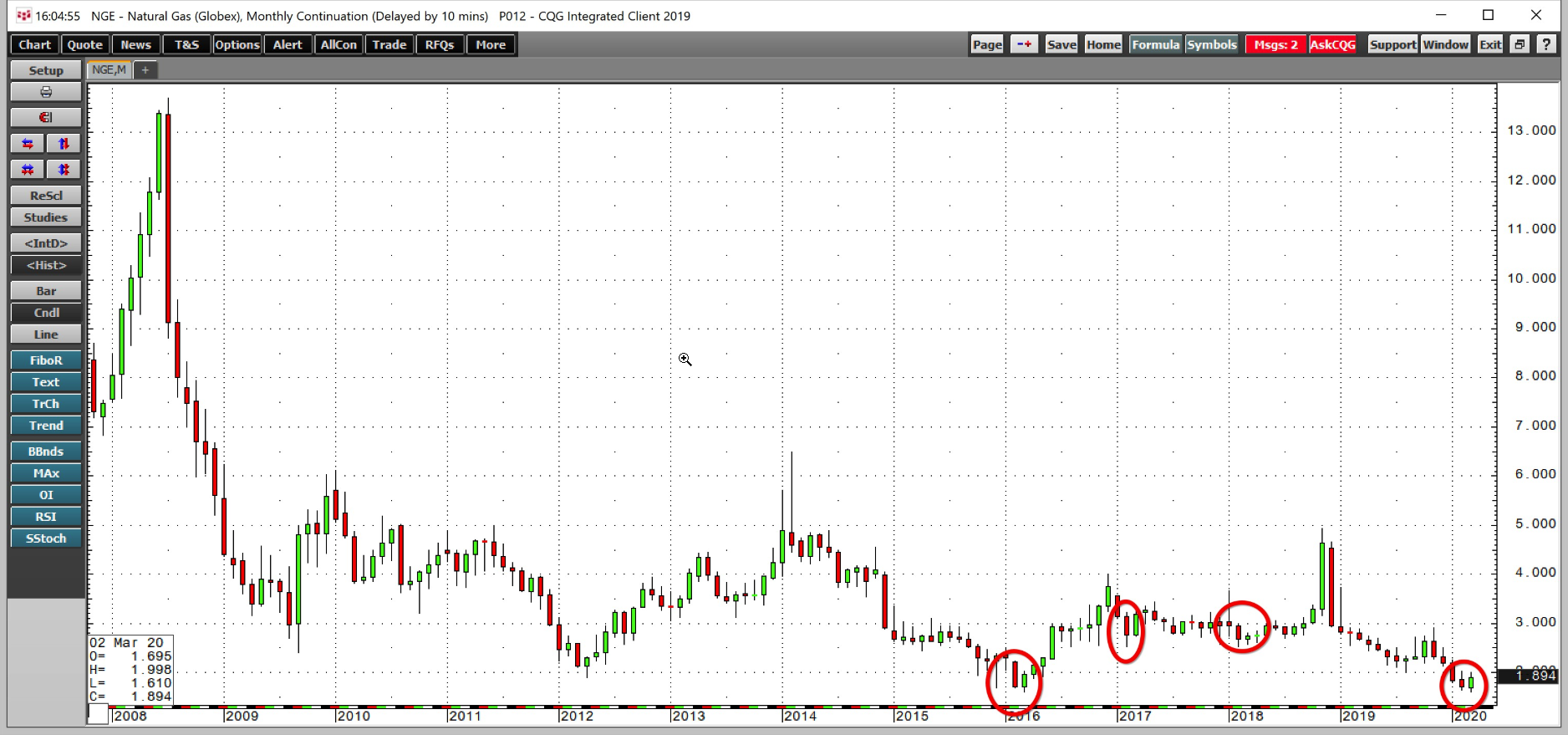Click the 5.000 price scale label

click(1535, 523)
